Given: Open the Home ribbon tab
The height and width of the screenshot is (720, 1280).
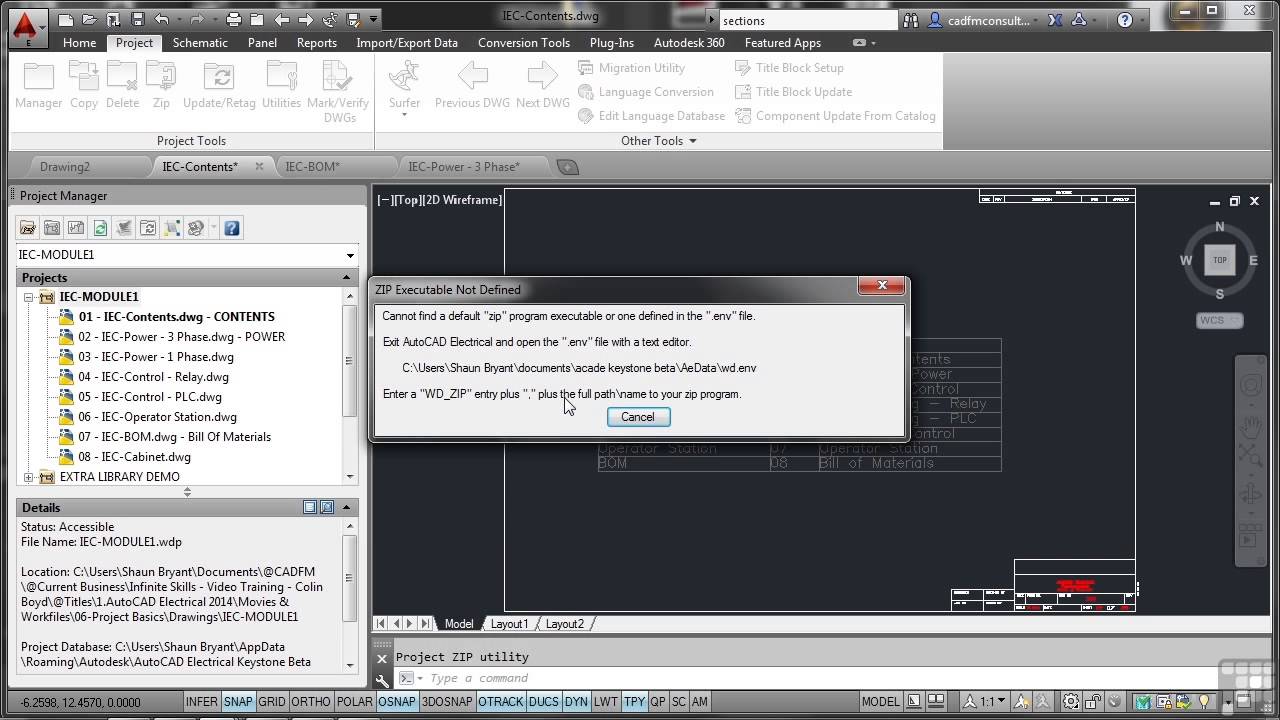Looking at the screenshot, I should click(x=79, y=43).
